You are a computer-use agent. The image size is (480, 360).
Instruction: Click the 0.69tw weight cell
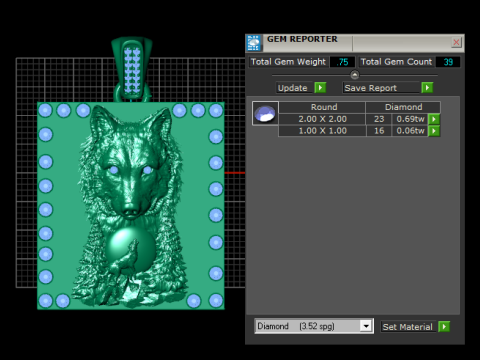click(410, 119)
